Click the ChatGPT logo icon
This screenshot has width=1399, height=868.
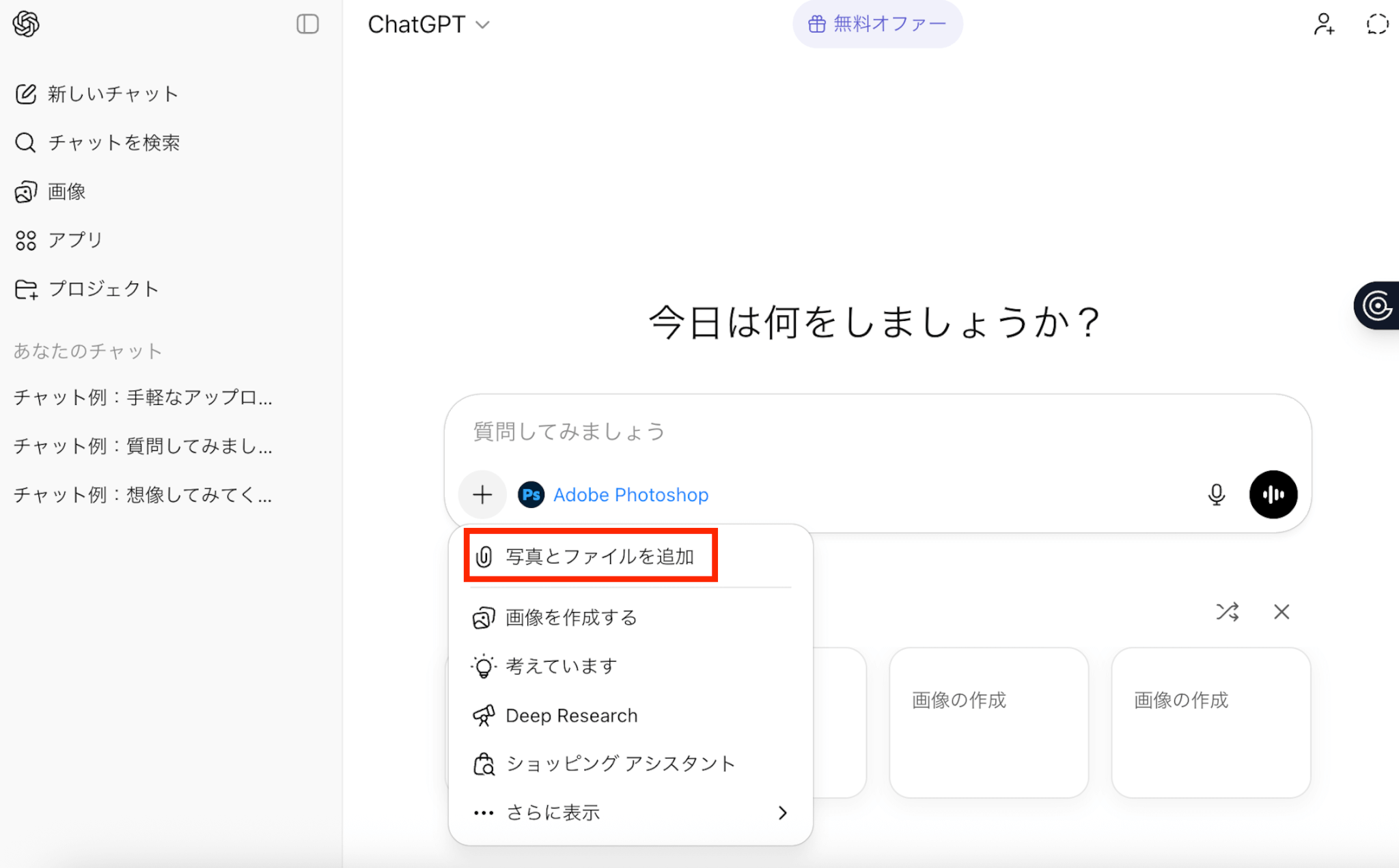coord(26,25)
